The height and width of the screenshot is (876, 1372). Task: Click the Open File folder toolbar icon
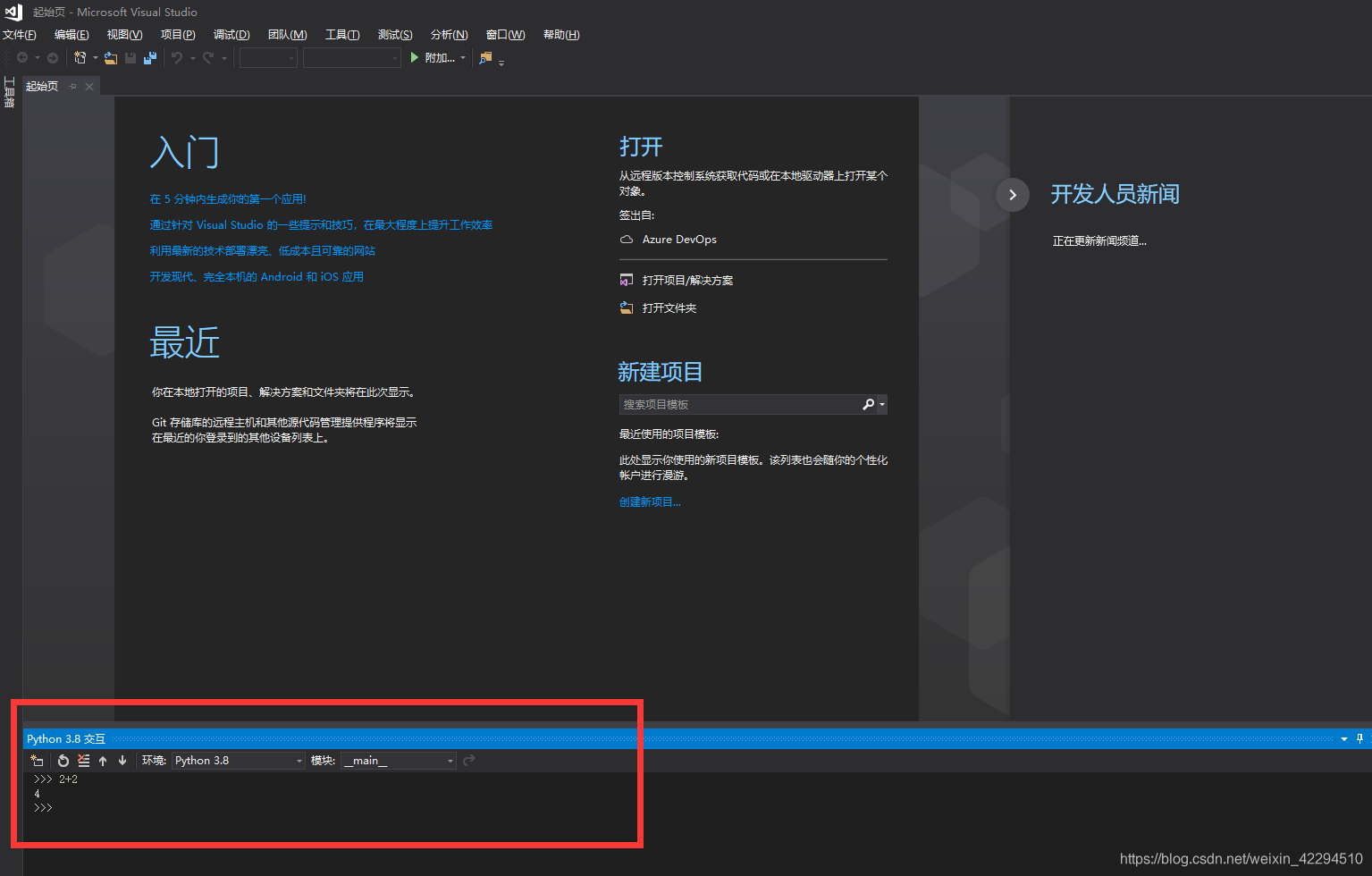(x=111, y=58)
